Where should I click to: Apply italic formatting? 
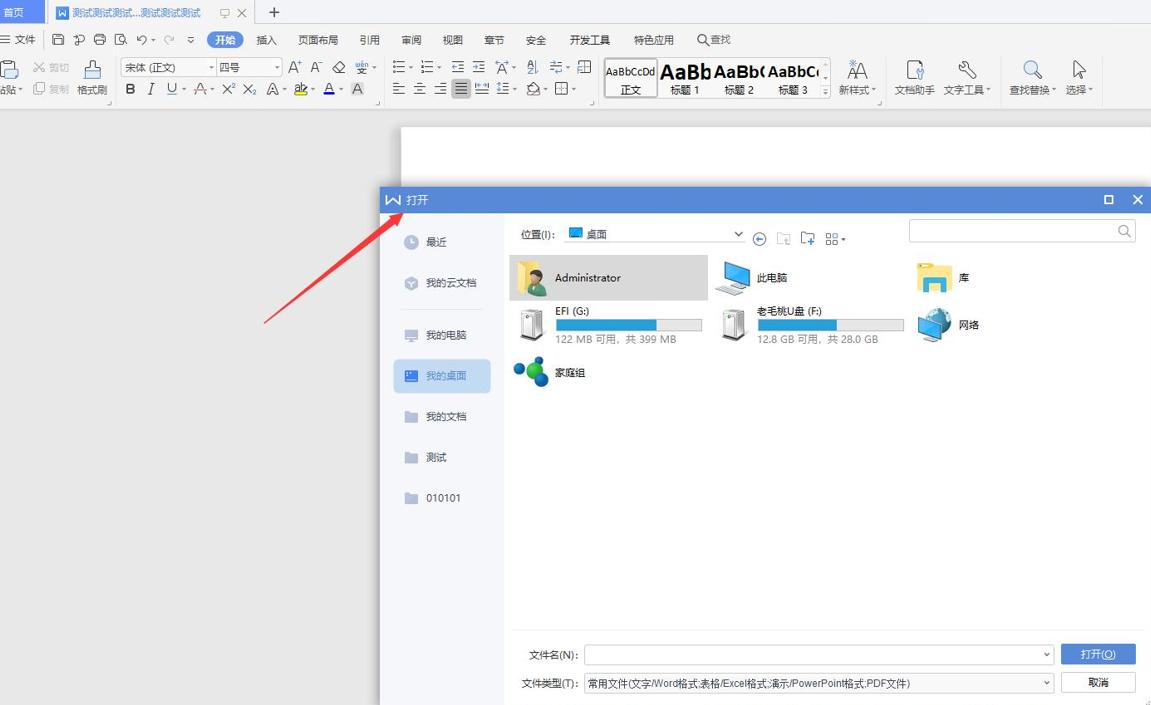[x=151, y=89]
